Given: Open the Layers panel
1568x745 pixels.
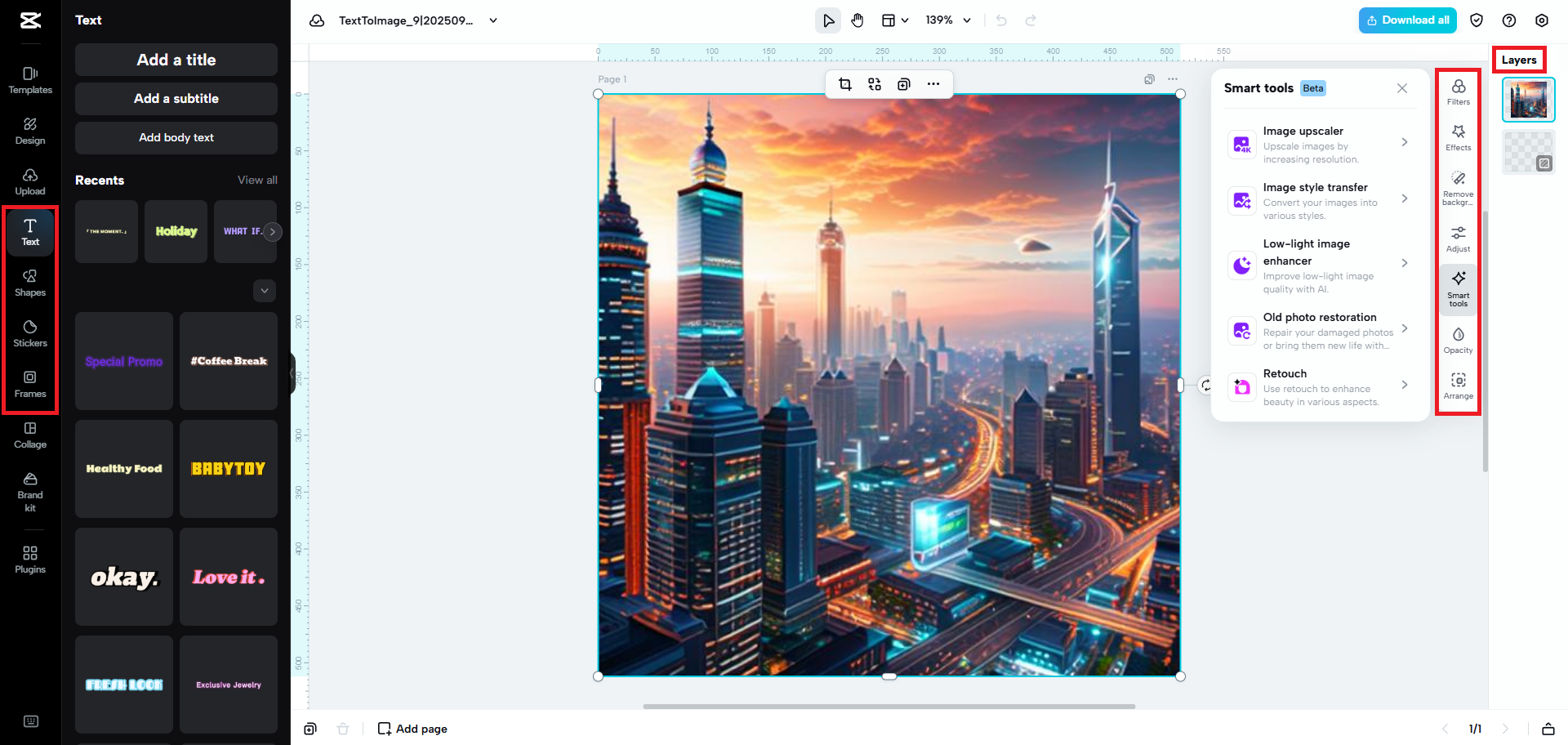Looking at the screenshot, I should [x=1518, y=59].
